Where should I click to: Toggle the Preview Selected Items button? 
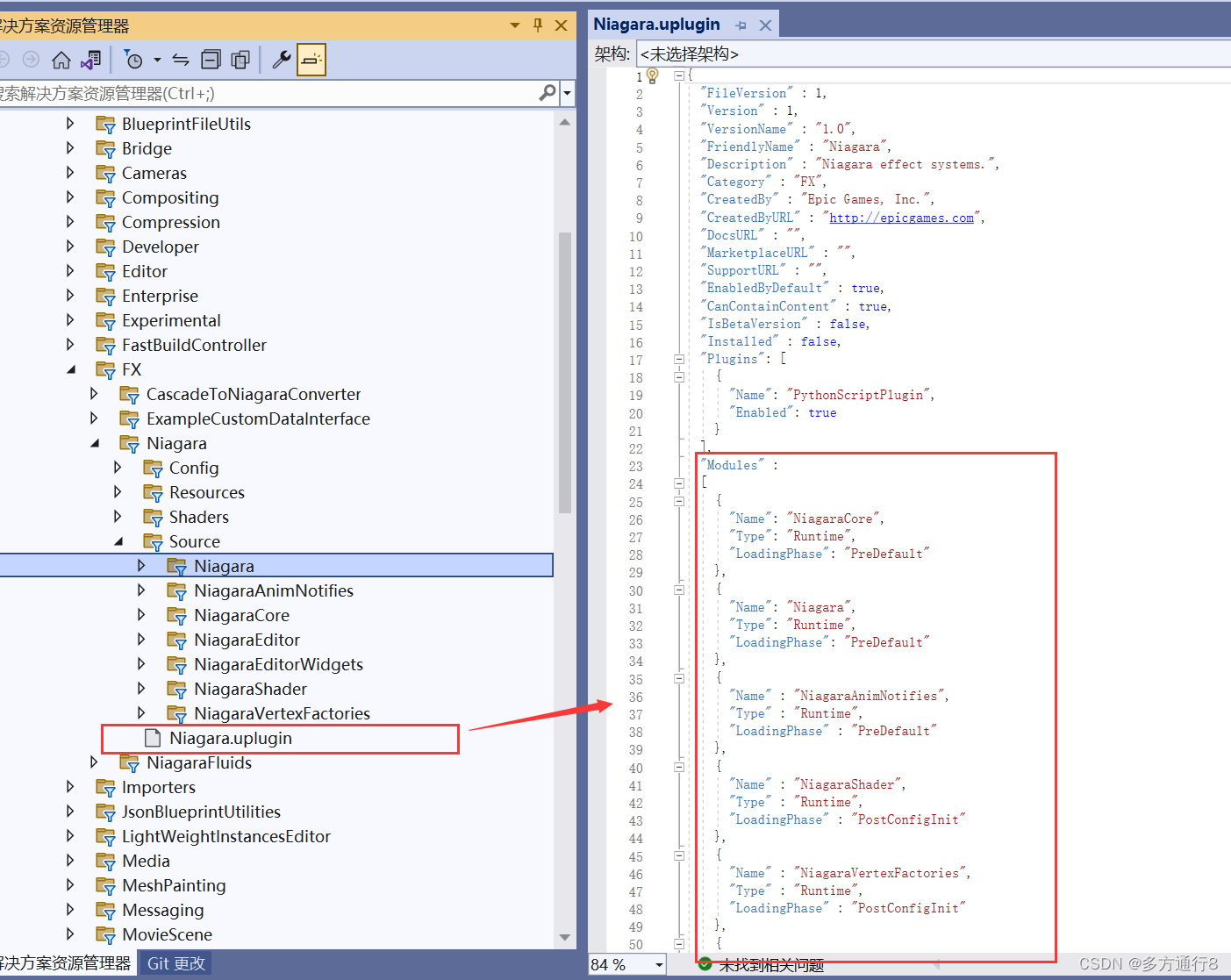pos(311,60)
